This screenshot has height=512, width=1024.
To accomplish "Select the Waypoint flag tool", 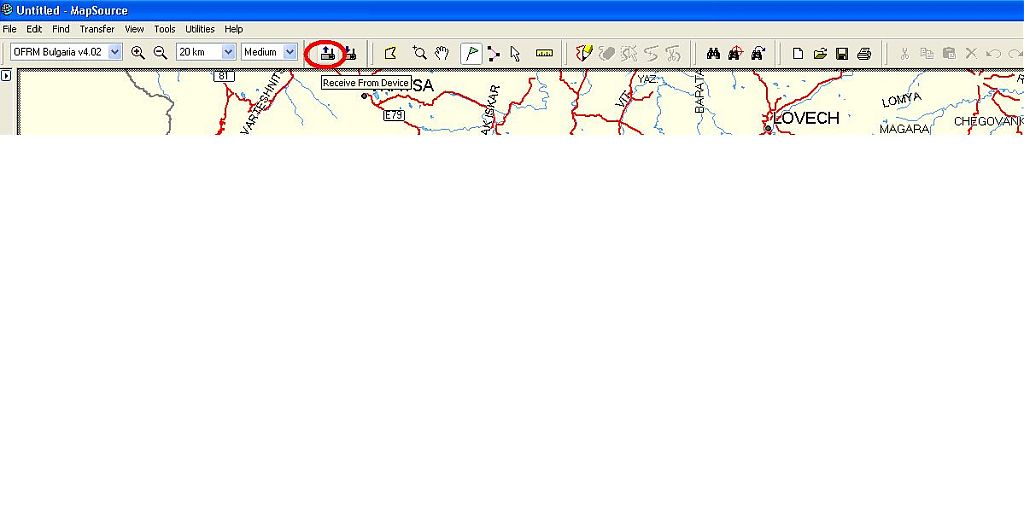I will click(x=472, y=54).
